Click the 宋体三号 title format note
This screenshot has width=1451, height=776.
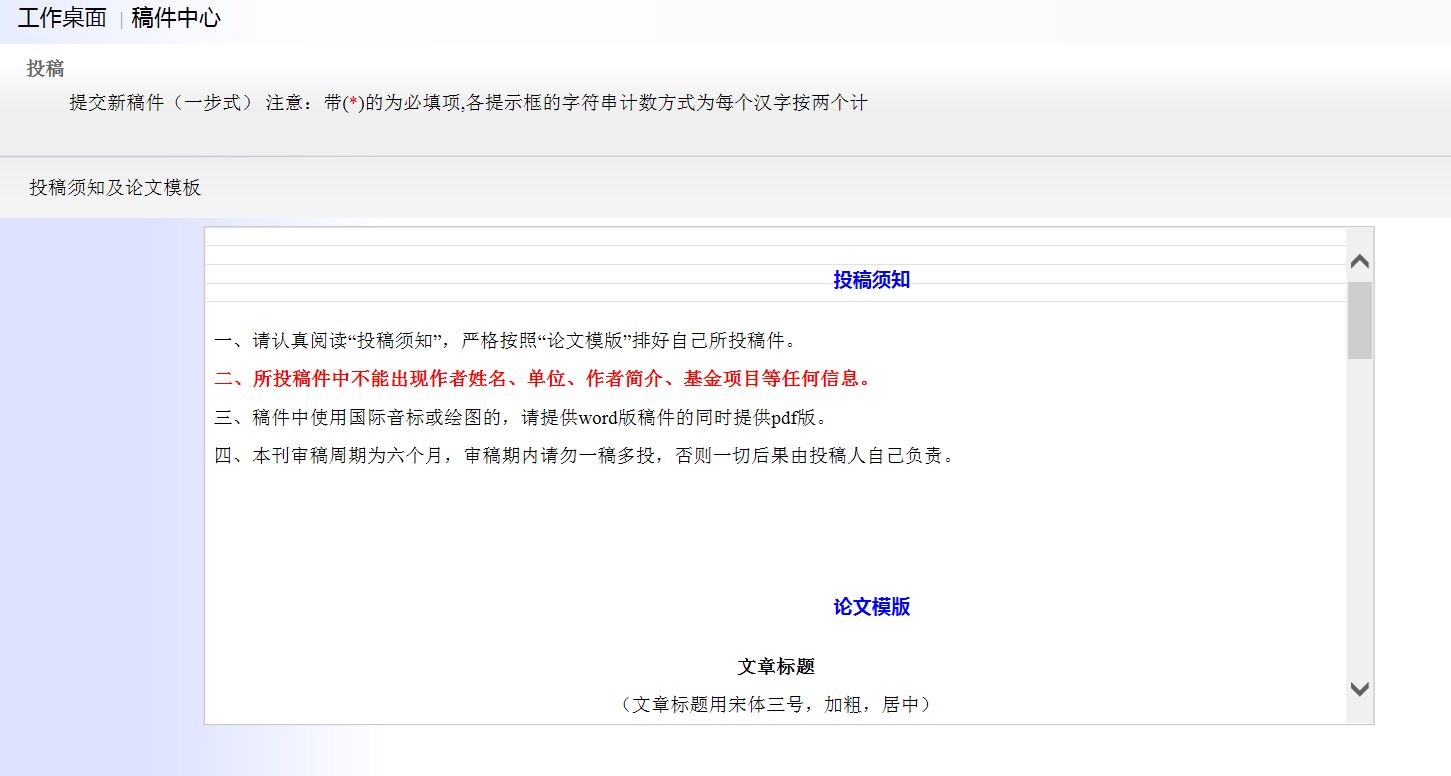coord(776,705)
